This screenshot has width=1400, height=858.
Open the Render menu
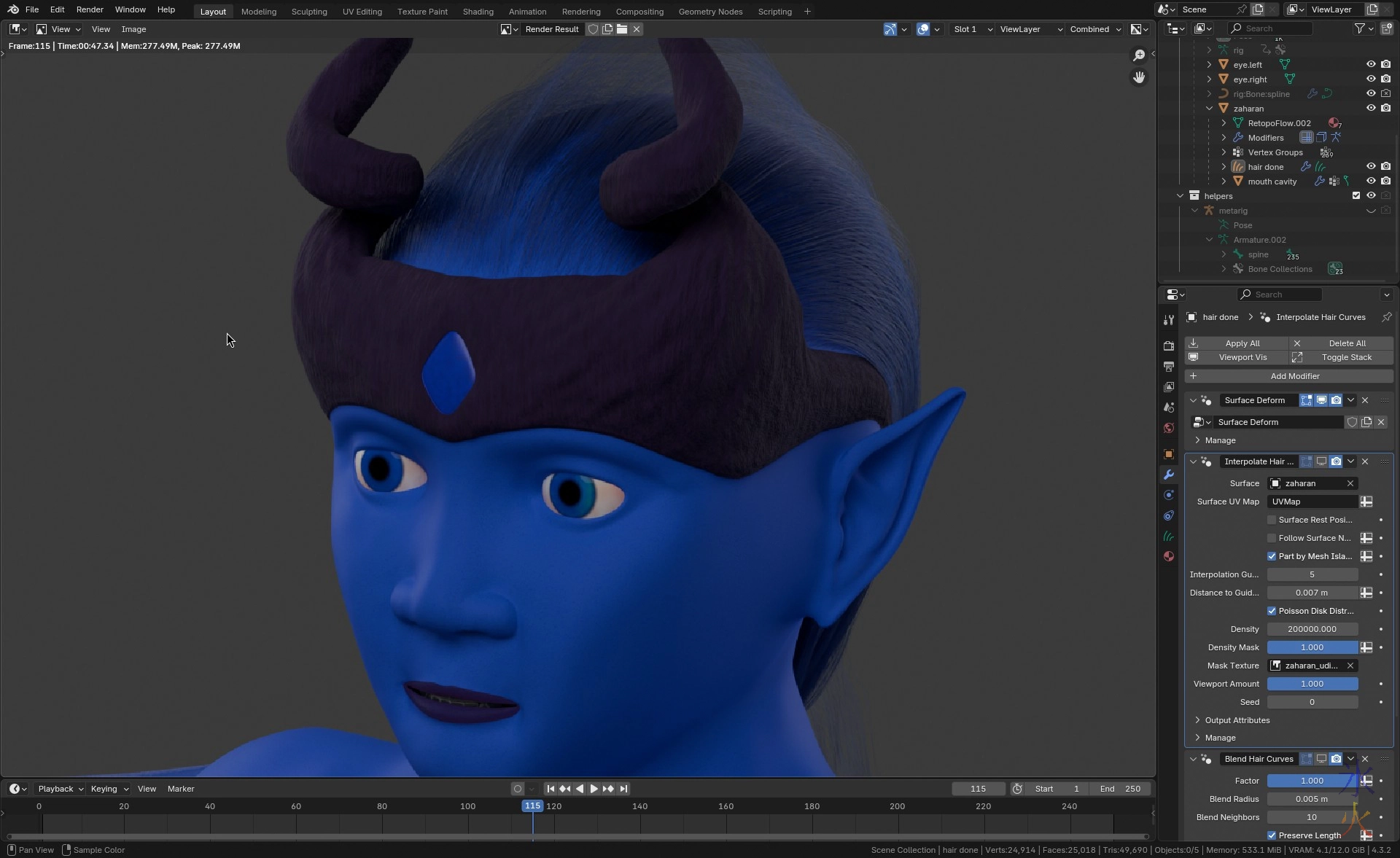tap(90, 9)
